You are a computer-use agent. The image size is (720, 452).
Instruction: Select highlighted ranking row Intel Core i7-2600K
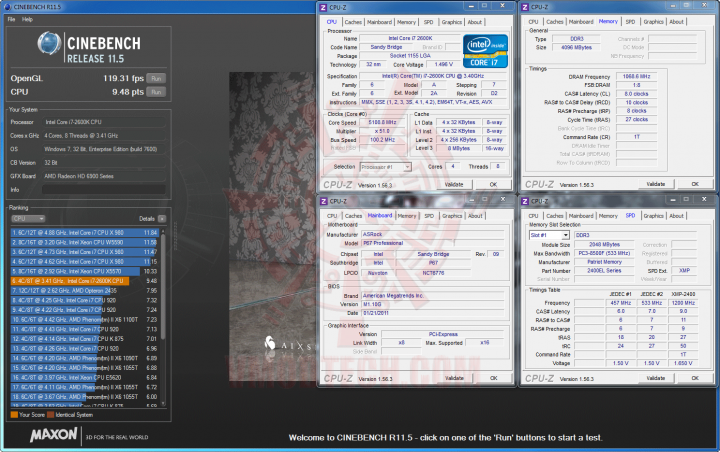click(84, 281)
